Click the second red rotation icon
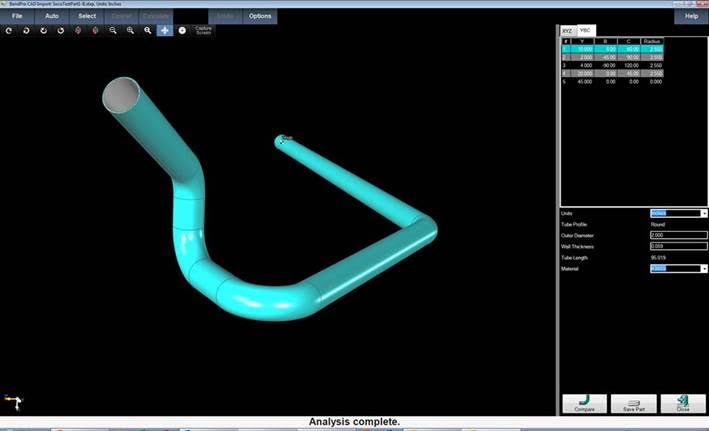Viewport: 709px width, 431px height. [x=95, y=30]
